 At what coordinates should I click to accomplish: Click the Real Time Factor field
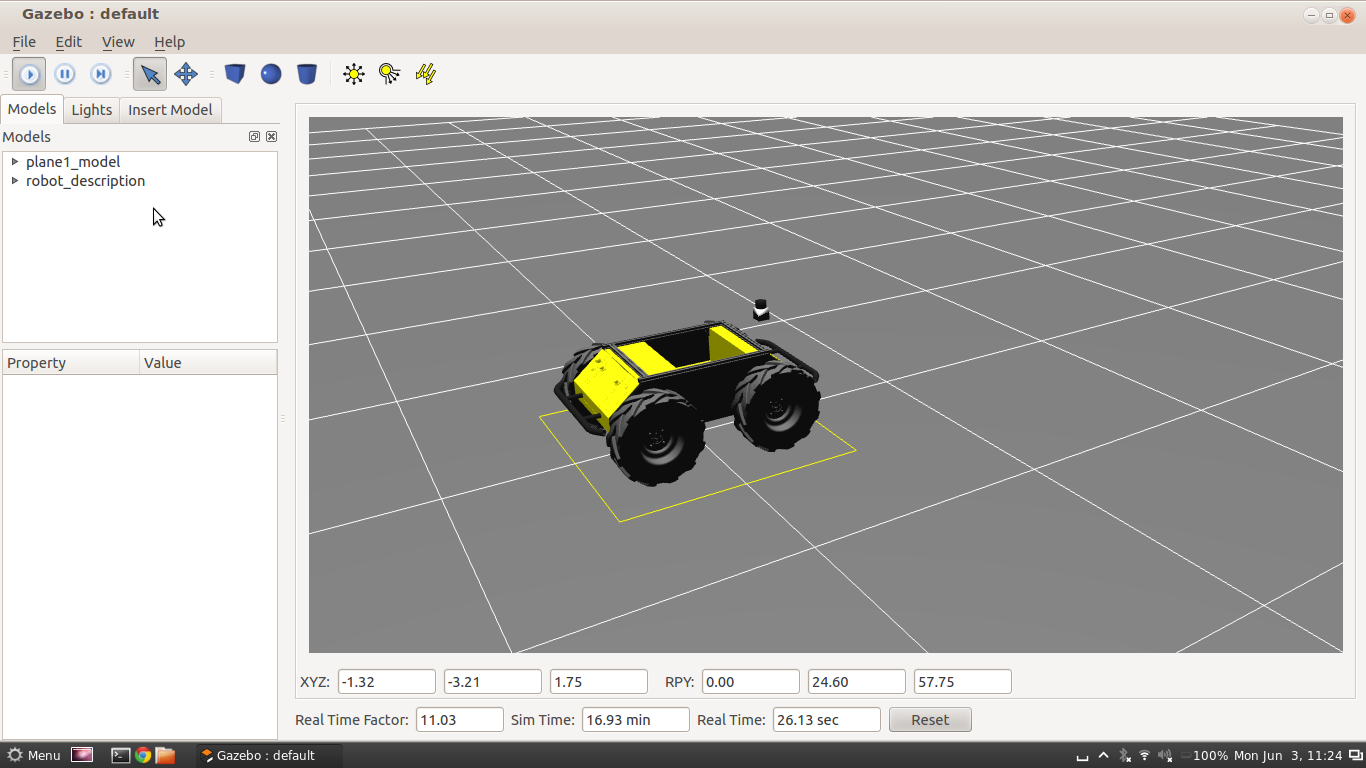pyautogui.click(x=459, y=720)
